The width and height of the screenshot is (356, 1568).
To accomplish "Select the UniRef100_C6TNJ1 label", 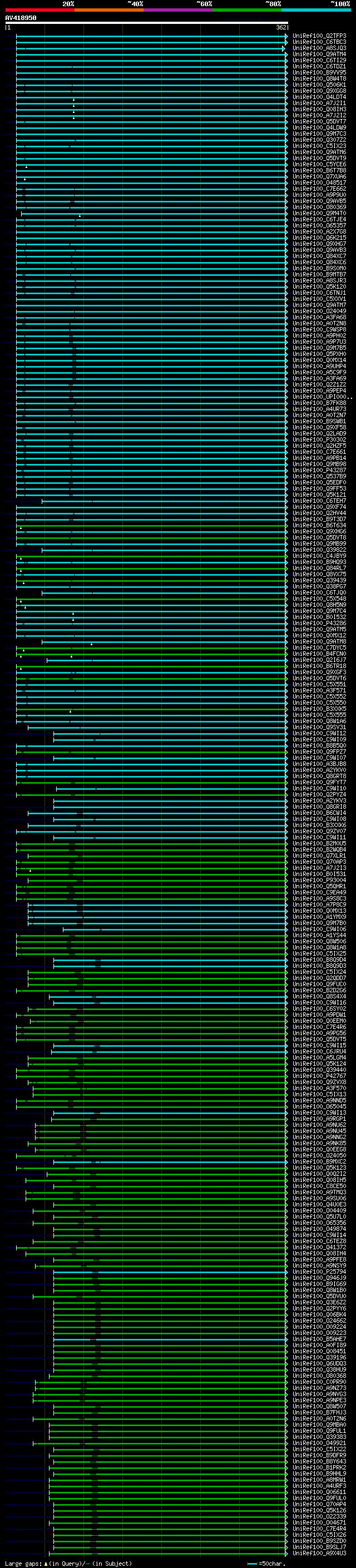I will (319, 293).
